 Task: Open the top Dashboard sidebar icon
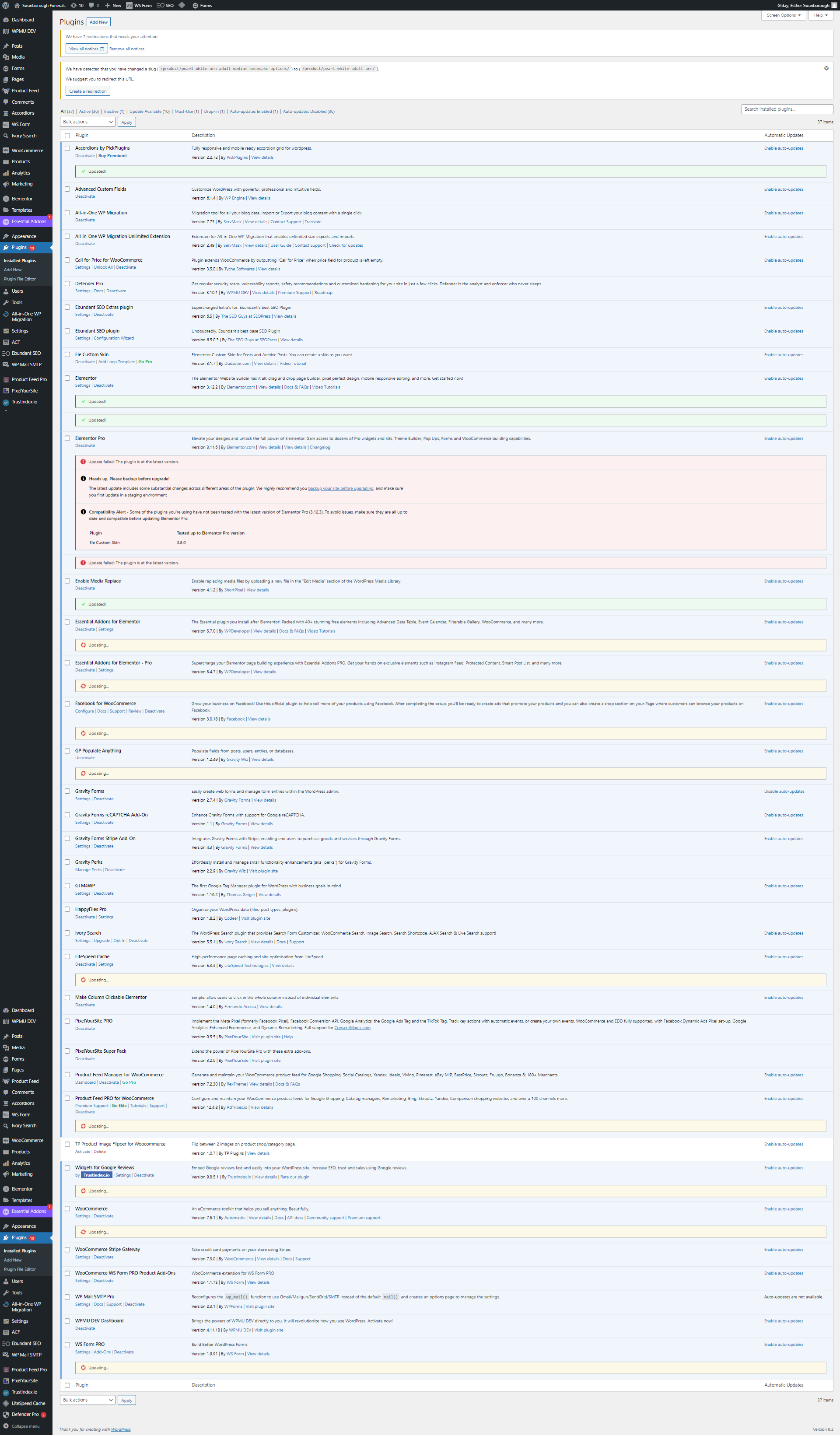[x=6, y=20]
